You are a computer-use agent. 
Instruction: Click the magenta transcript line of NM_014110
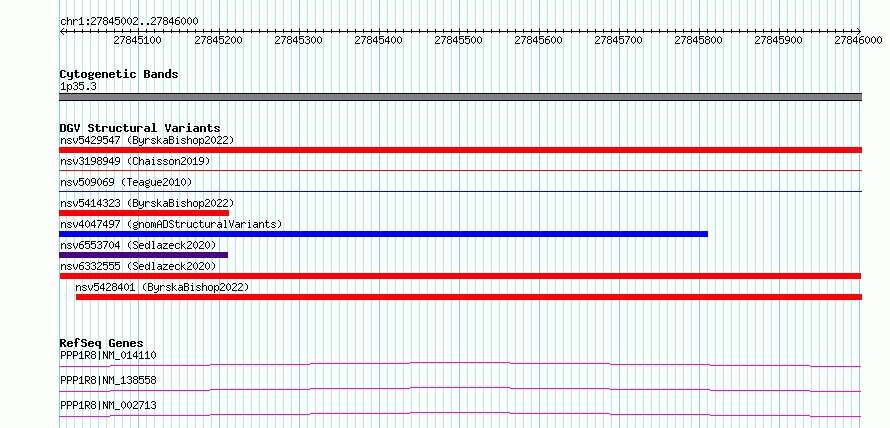[460, 364]
